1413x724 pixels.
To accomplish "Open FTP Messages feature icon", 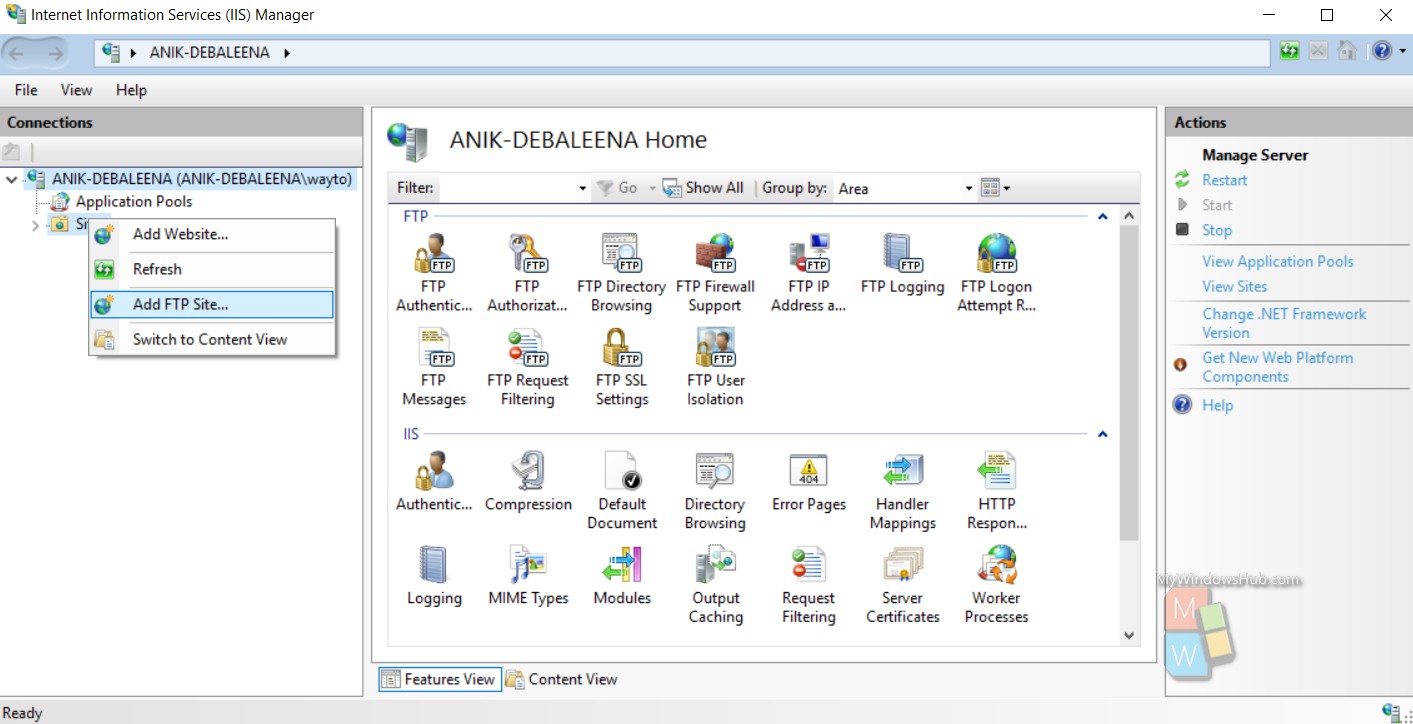I will coord(433,348).
